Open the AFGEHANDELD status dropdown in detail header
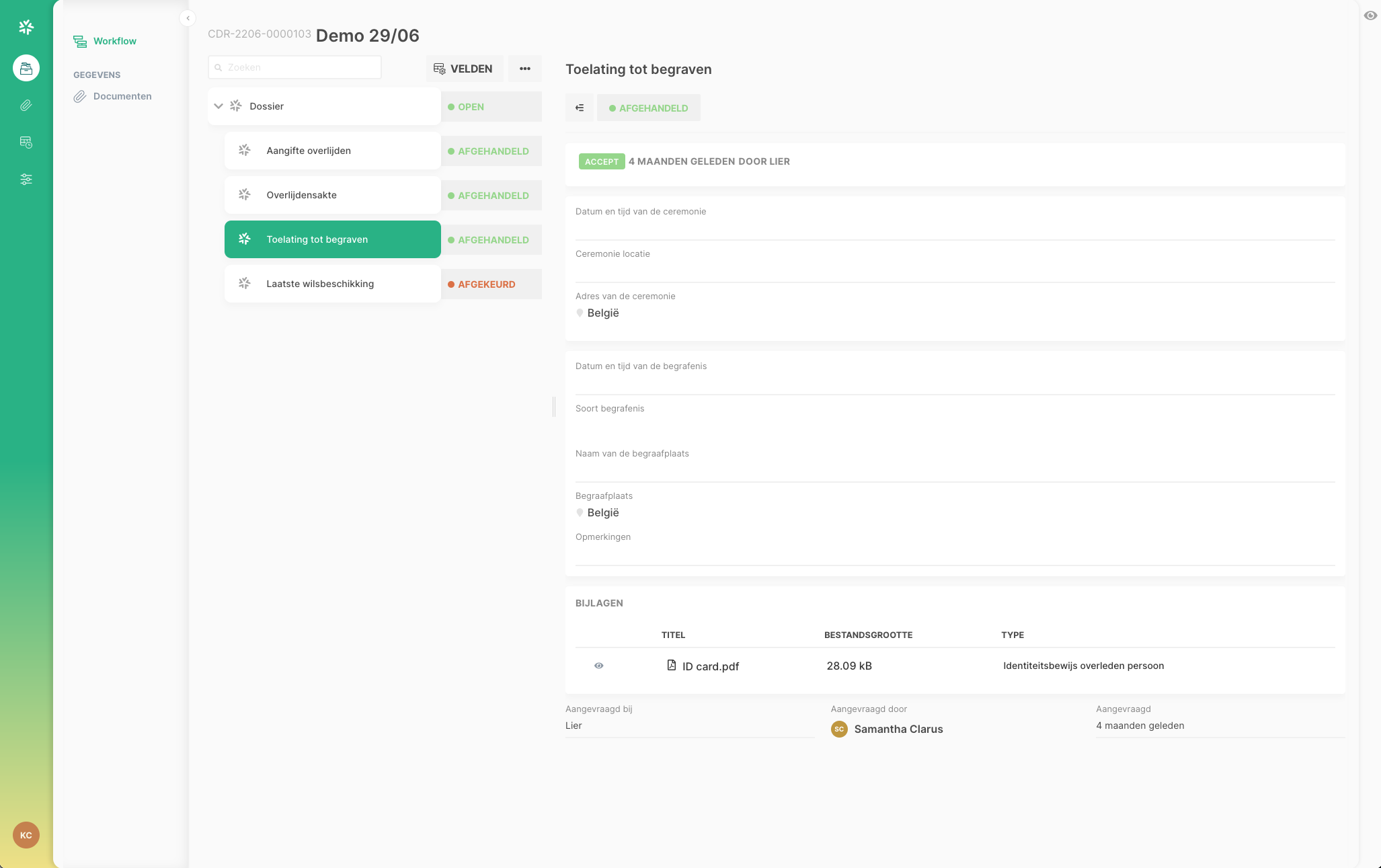The width and height of the screenshot is (1381, 868). 648,108
